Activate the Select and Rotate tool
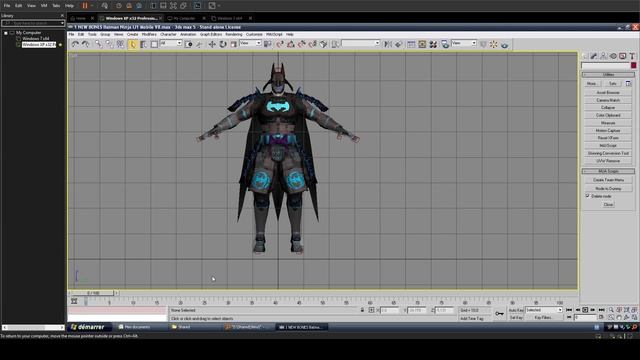 tap(223, 44)
